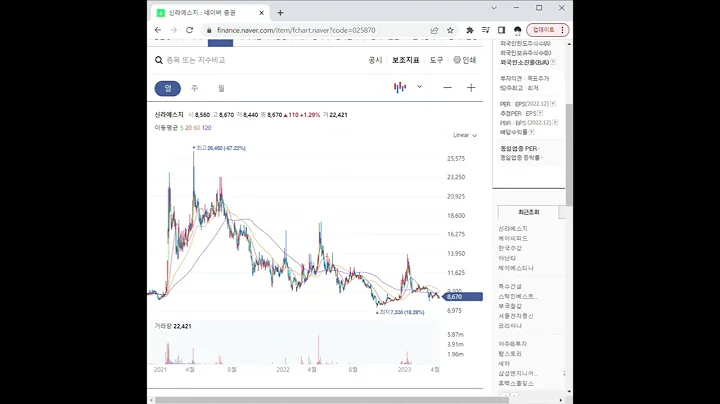The height and width of the screenshot is (404, 720).
Task: Click the 인쇄 print option
Action: point(465,60)
